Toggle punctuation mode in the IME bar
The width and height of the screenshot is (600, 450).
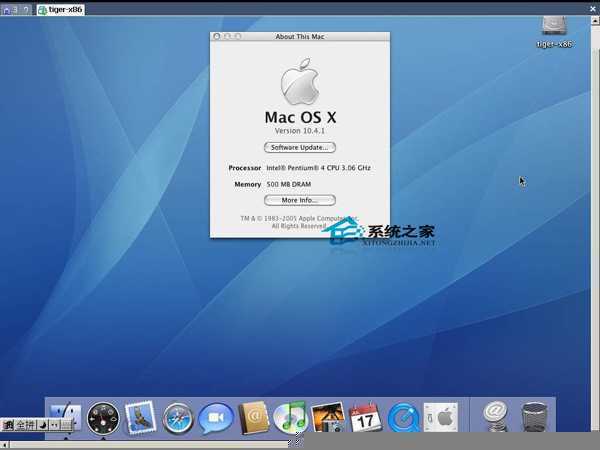[x=54, y=425]
